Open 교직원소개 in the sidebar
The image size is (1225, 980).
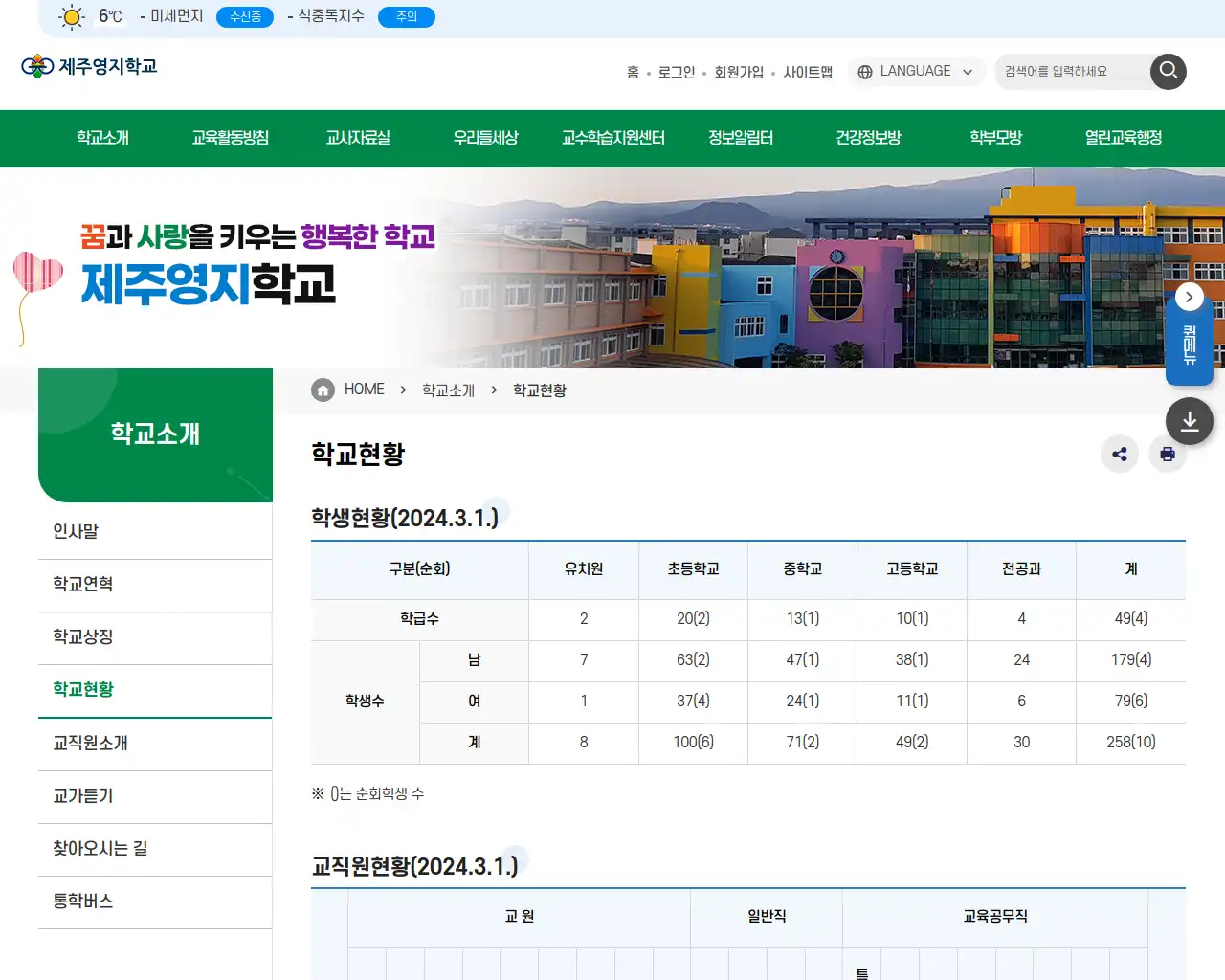coord(155,743)
